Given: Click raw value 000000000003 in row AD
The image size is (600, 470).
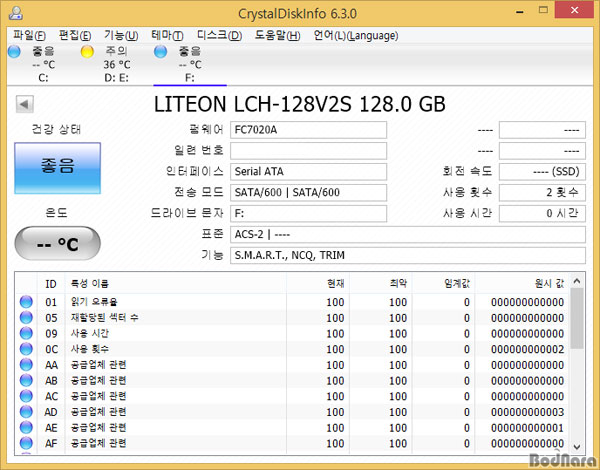Looking at the screenshot, I should pos(527,412).
